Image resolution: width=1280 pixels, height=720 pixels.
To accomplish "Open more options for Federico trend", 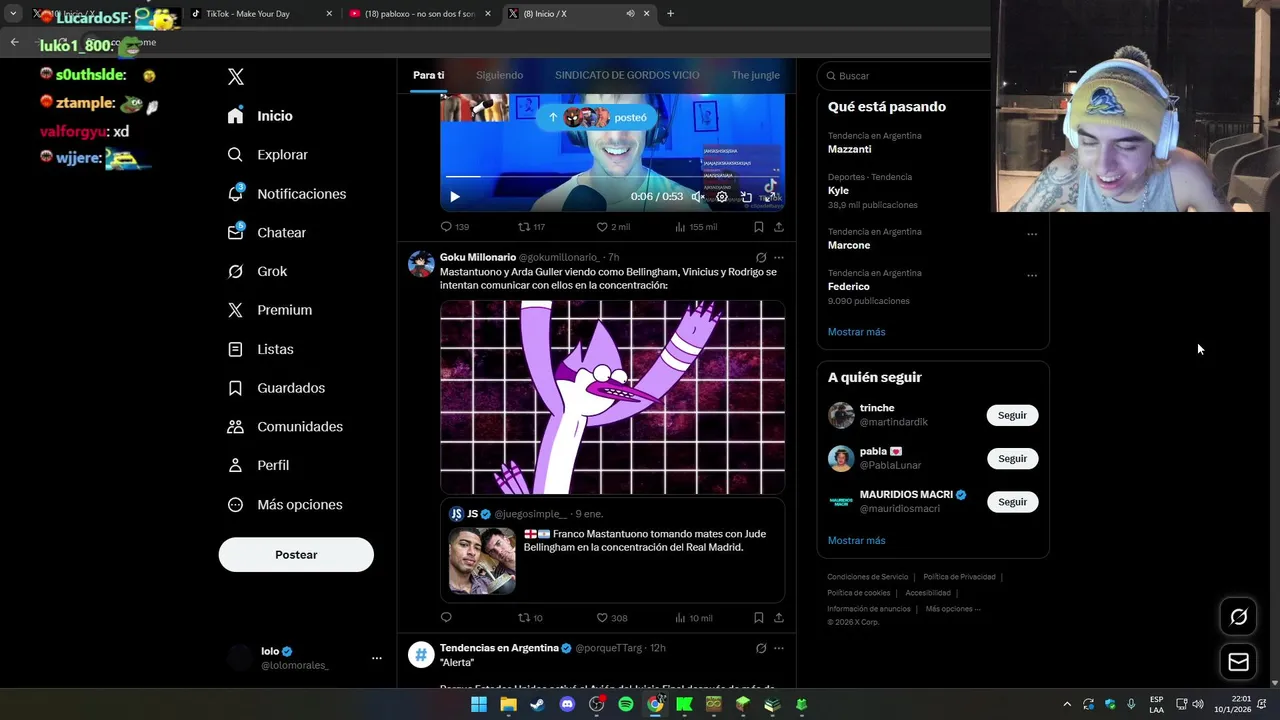I will 1032,275.
